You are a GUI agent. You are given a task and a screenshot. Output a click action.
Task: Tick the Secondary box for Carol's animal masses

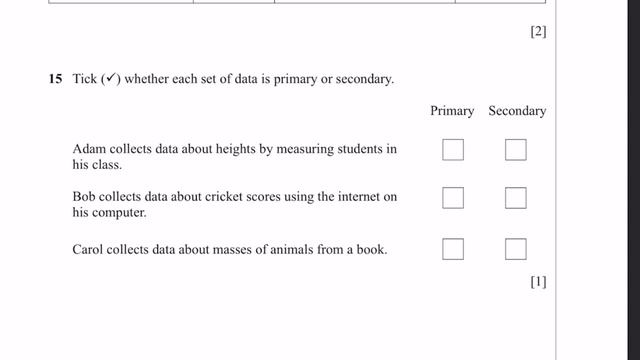click(516, 249)
